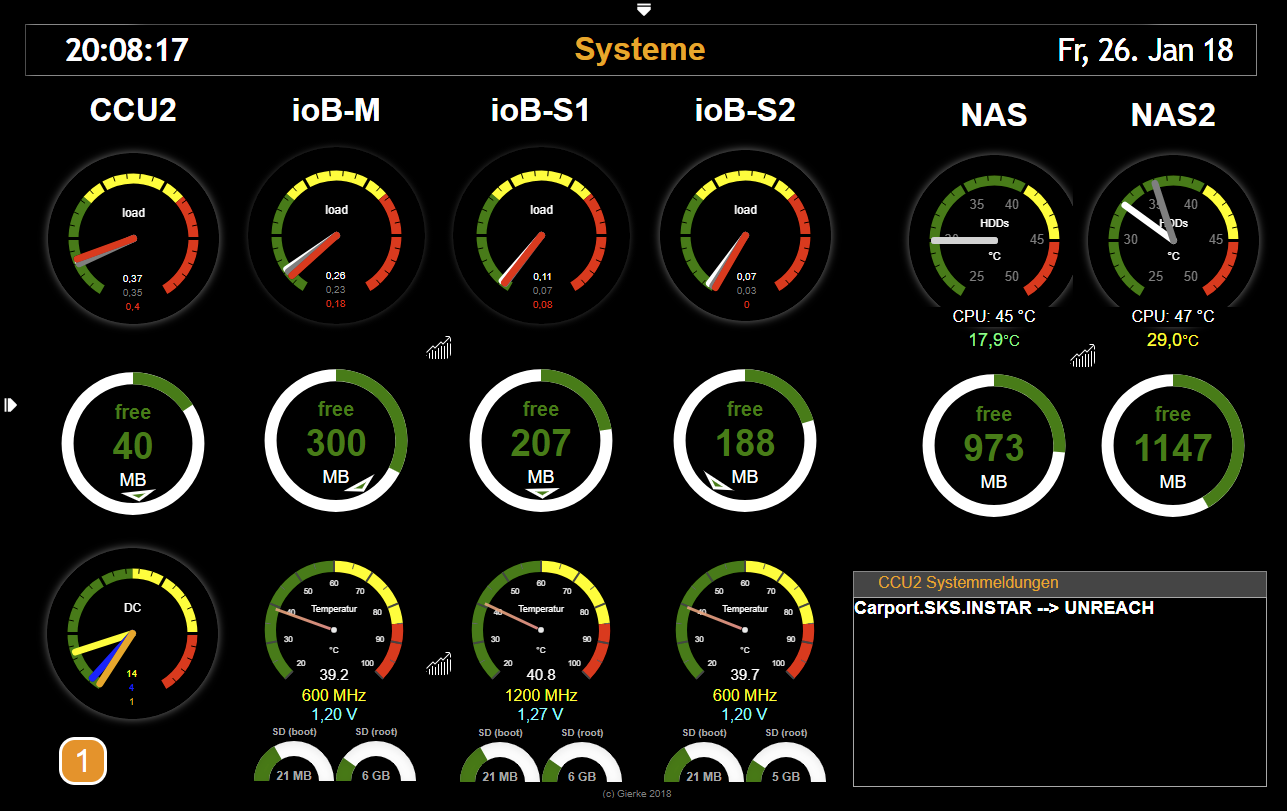Click the ioB-S2 column heading
The image size is (1287, 811).
[x=745, y=110]
